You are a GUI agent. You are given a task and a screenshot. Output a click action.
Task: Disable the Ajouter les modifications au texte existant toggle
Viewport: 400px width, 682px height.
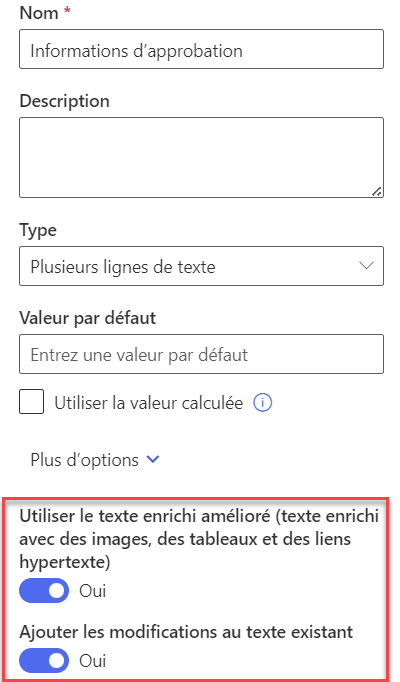(x=44, y=660)
